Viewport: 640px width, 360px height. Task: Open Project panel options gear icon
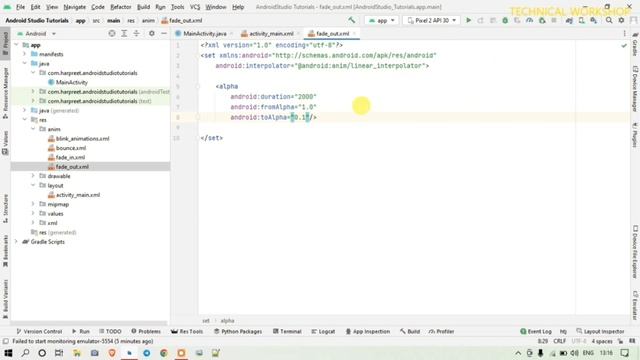(x=151, y=33)
